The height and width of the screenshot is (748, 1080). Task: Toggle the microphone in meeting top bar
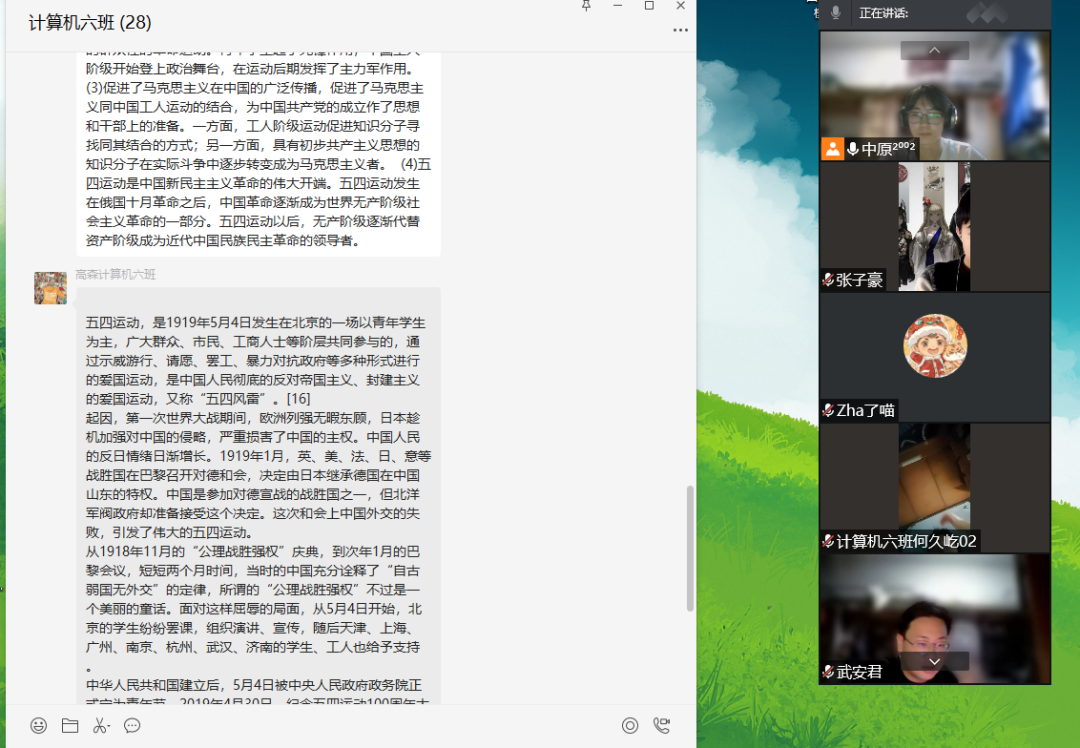(836, 13)
